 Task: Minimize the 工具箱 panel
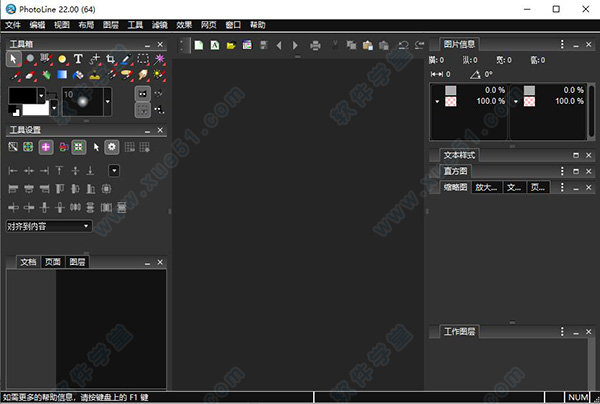point(147,45)
